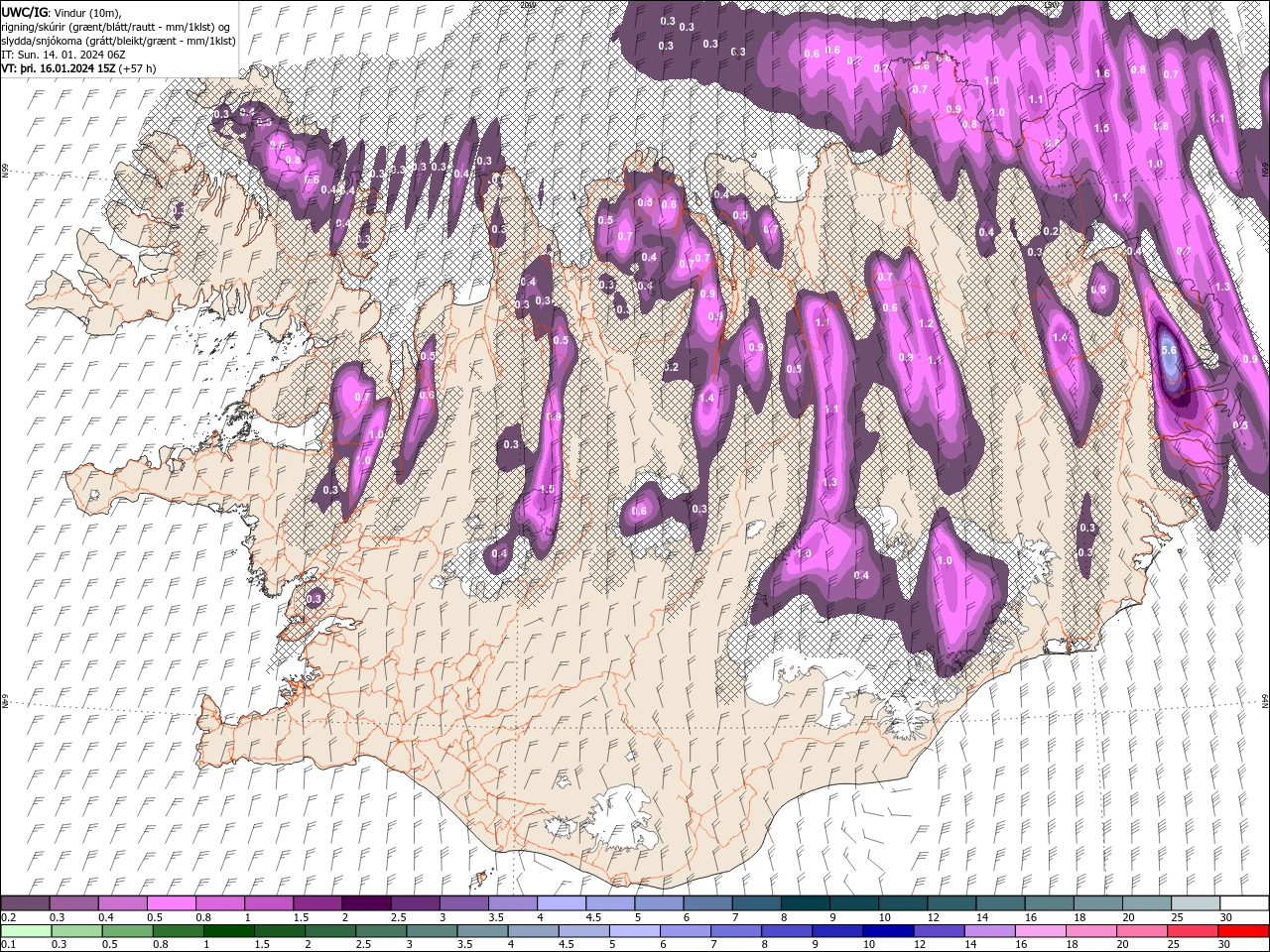Click the rain legend swatch for 25–30 mm

click(x=1191, y=931)
